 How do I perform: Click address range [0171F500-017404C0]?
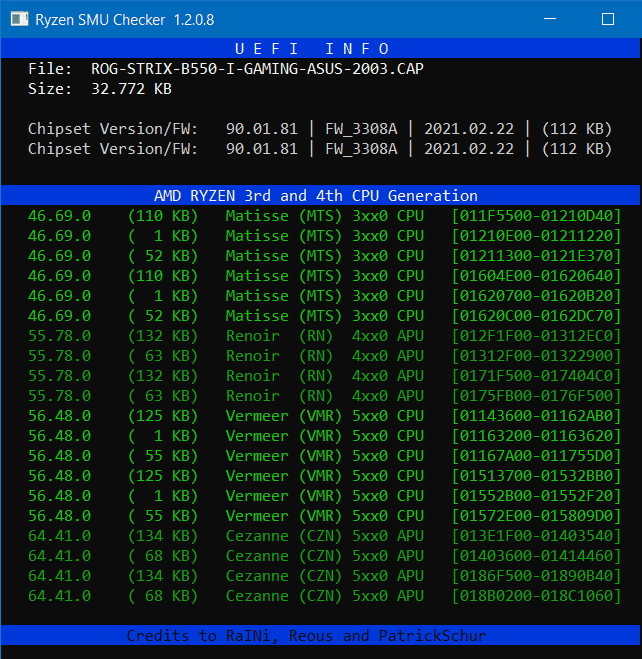point(537,376)
